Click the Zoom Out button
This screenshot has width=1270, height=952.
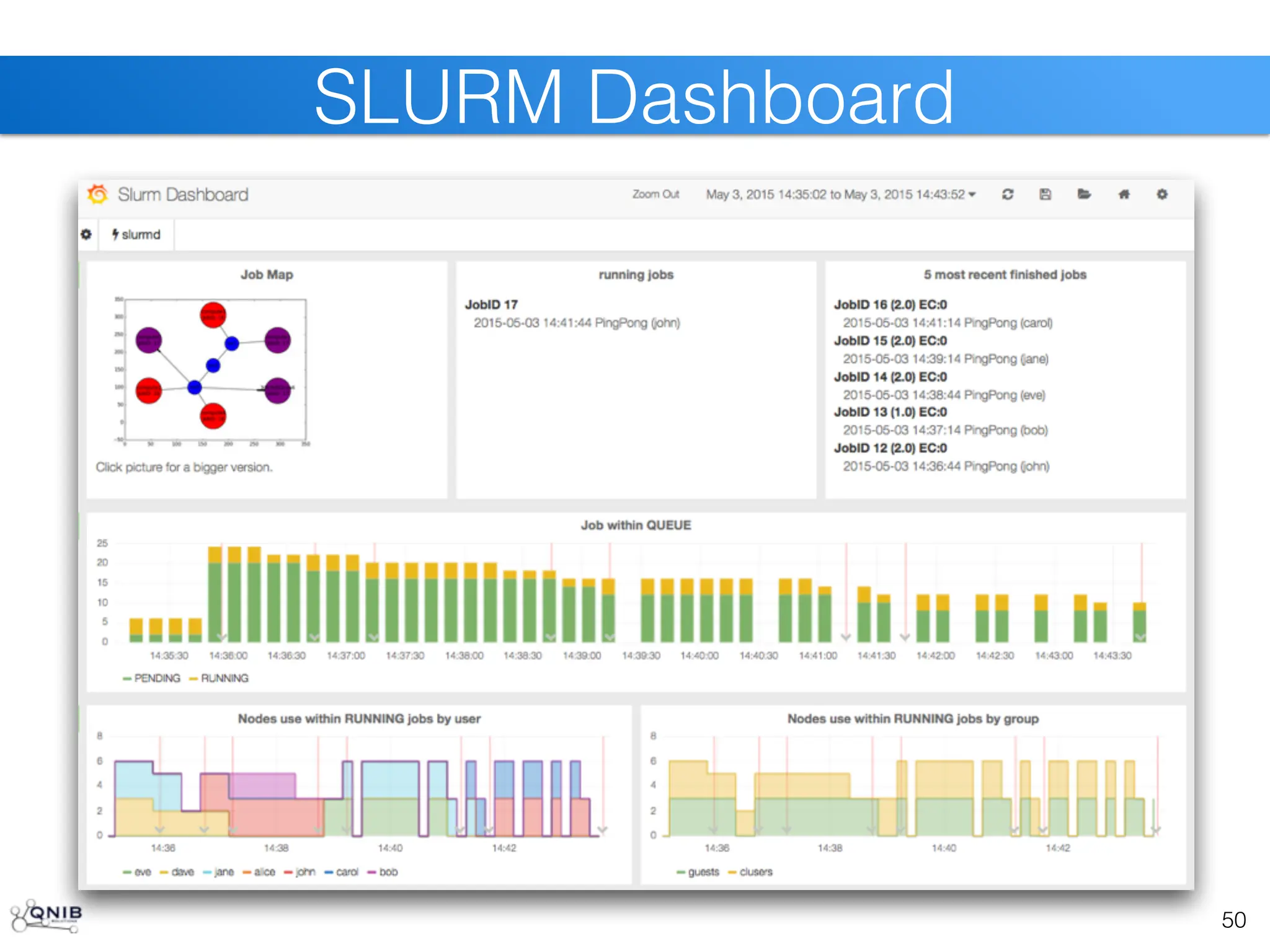pyautogui.click(x=655, y=195)
